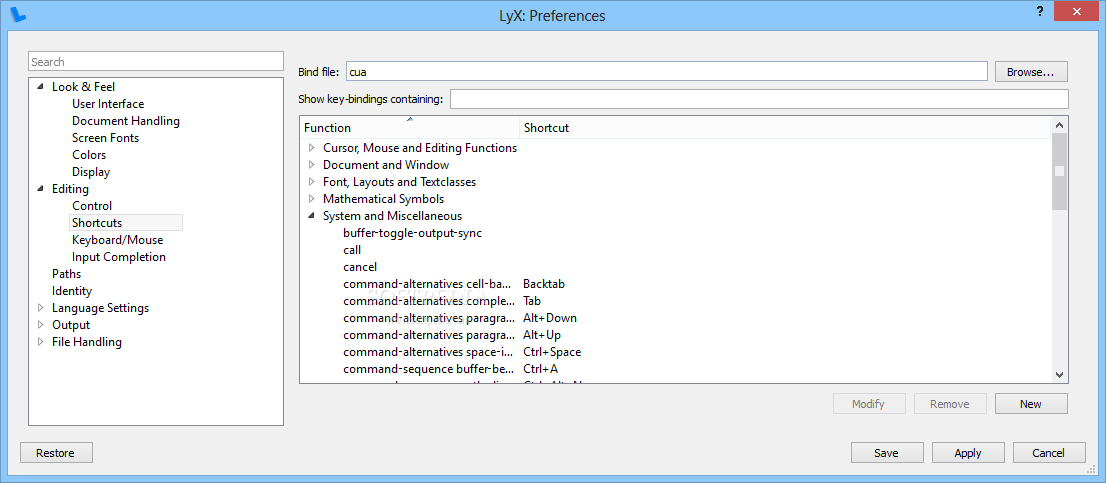
Task: Expand the Output tree node
Action: click(40, 324)
